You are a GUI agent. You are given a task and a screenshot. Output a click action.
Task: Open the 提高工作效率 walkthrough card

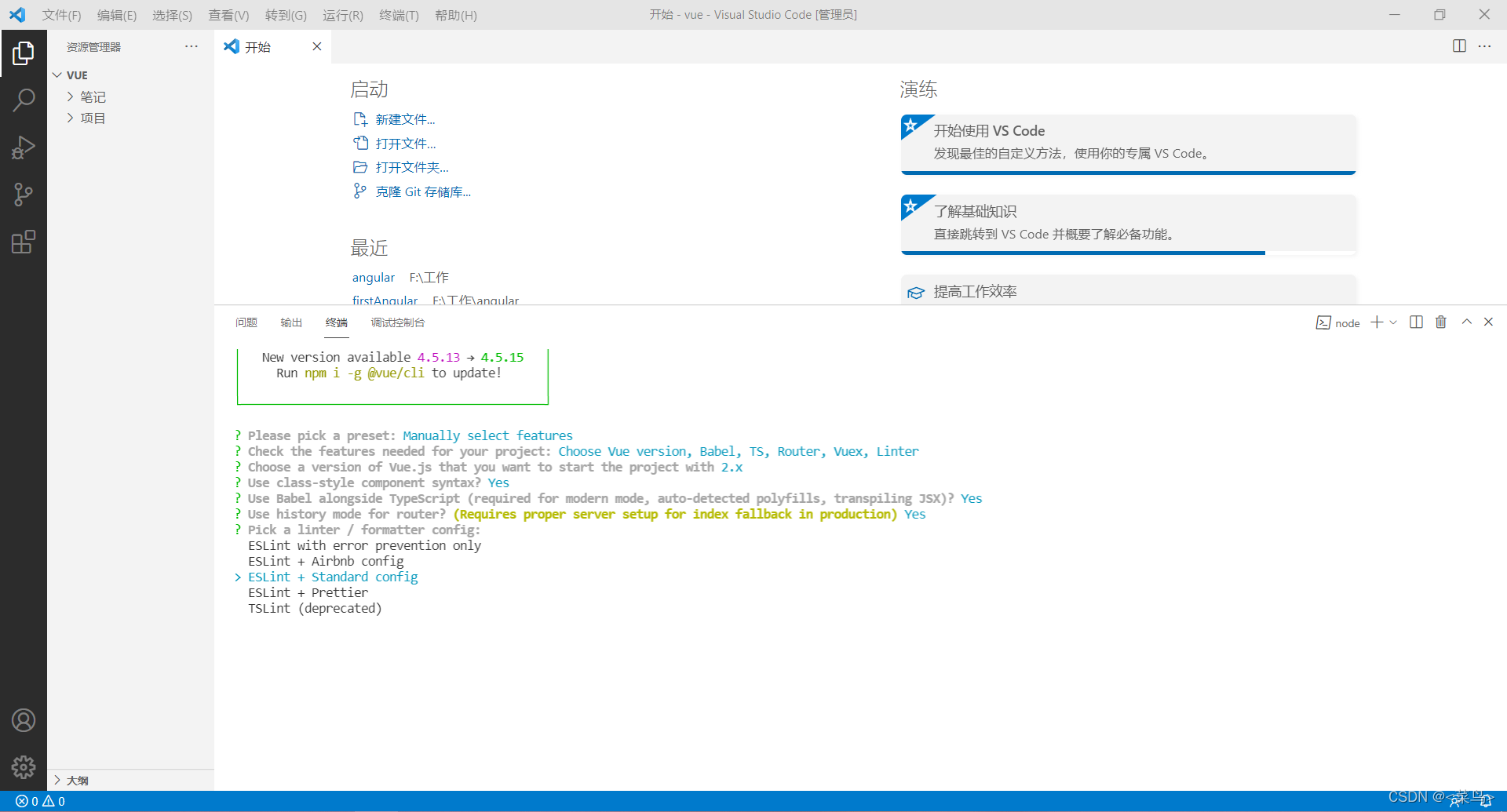click(1129, 289)
